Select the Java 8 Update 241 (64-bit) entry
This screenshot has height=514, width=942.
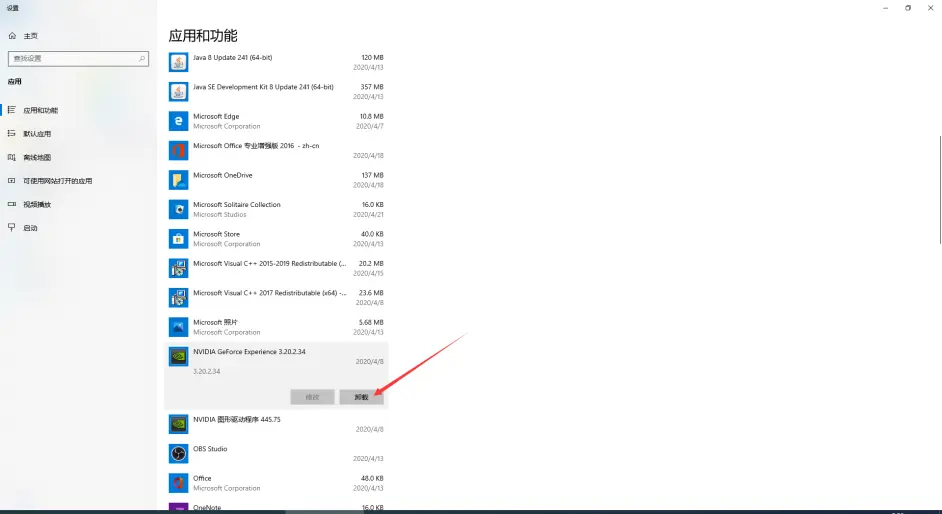(x=276, y=62)
